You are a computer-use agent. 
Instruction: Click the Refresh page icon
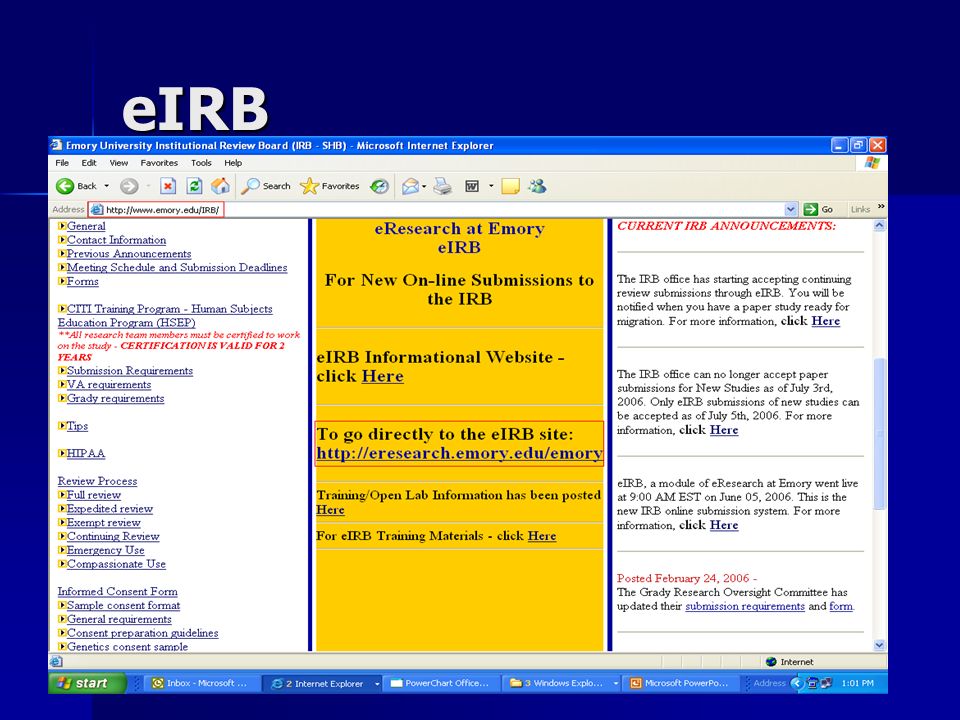(x=194, y=186)
